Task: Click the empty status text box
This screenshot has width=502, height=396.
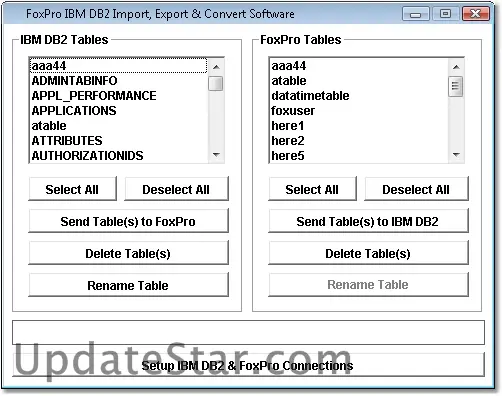Action: click(248, 332)
